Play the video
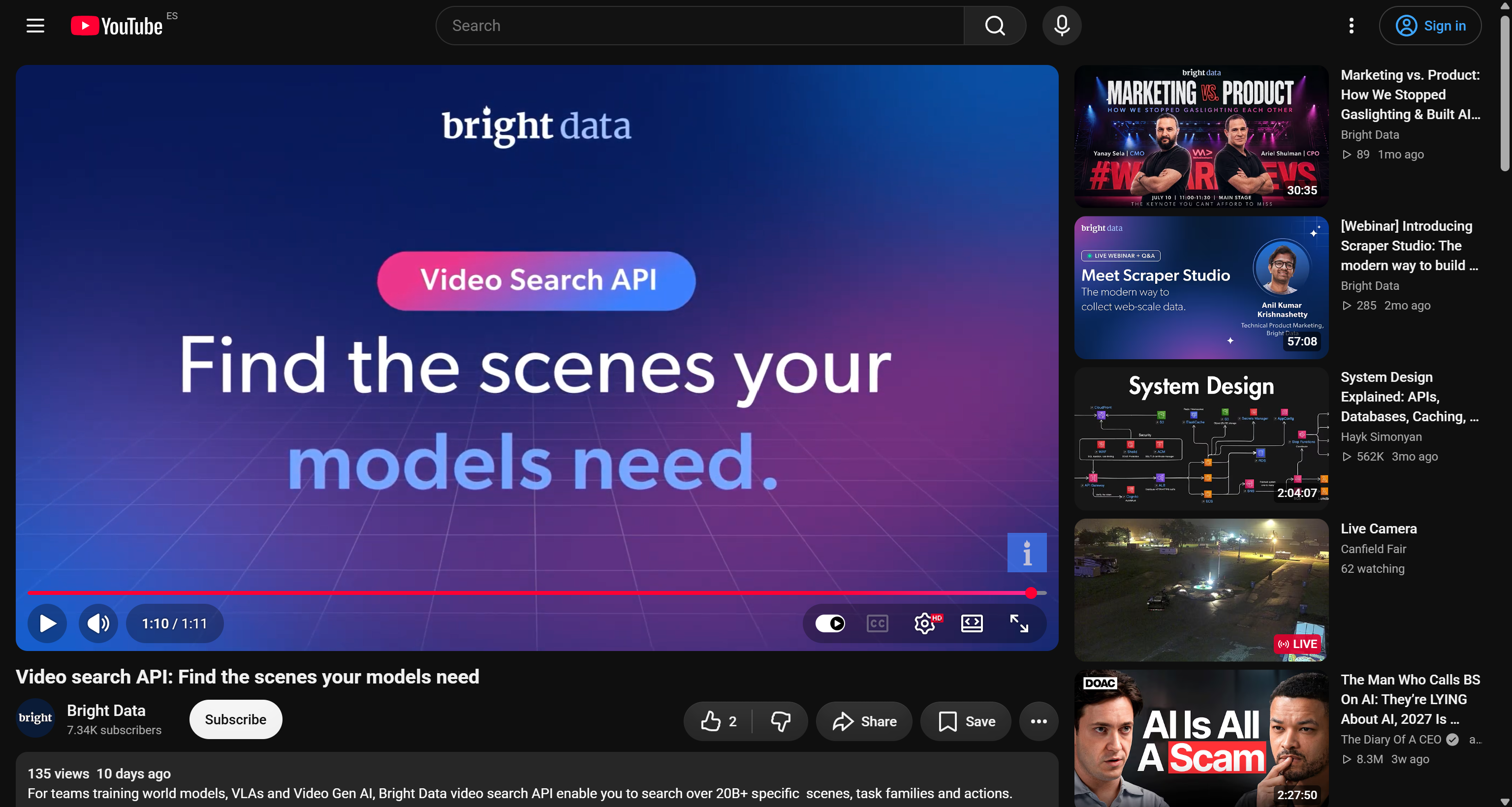Viewport: 1512px width, 807px height. 48,623
